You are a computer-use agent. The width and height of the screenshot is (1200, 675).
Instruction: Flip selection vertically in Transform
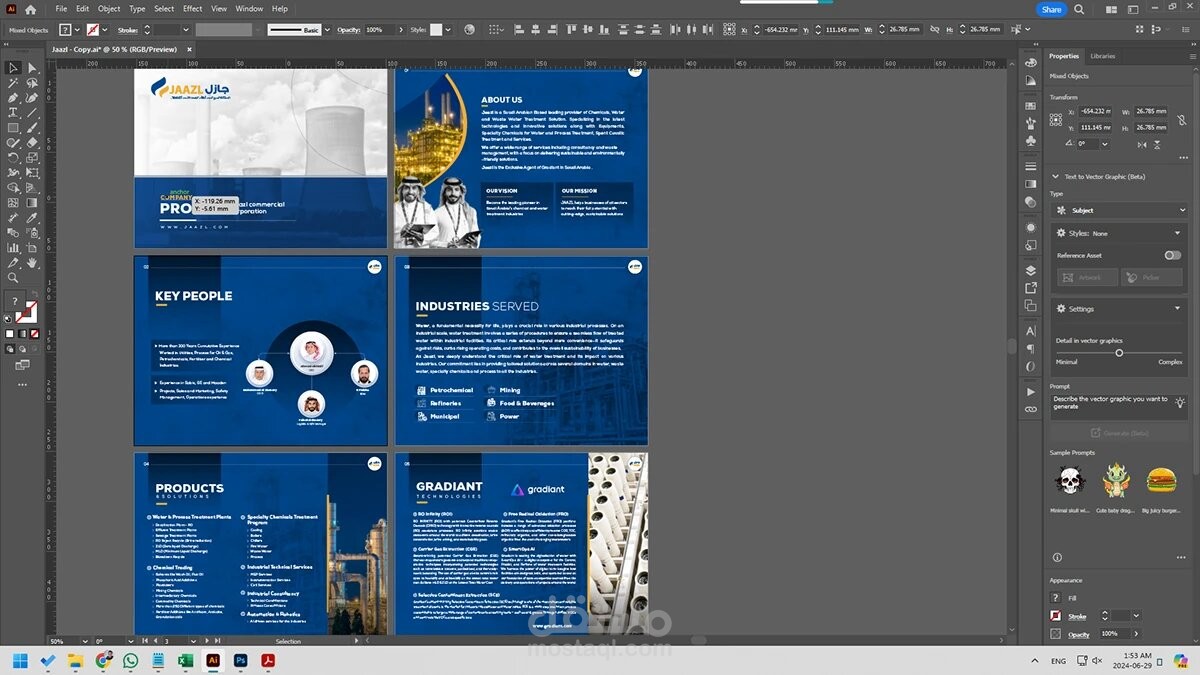tap(1157, 144)
